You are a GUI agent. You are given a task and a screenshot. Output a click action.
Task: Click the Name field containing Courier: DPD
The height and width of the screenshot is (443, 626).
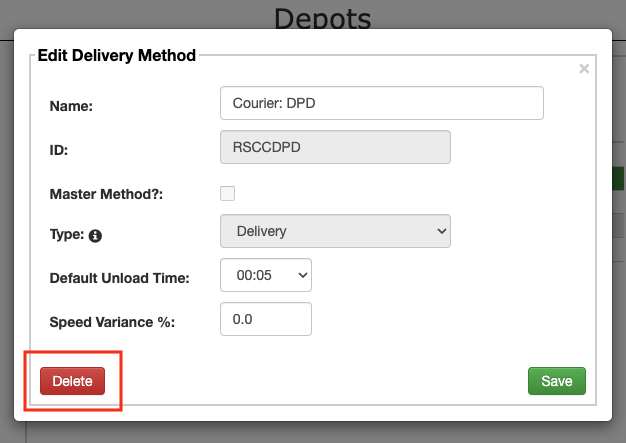pyautogui.click(x=382, y=103)
